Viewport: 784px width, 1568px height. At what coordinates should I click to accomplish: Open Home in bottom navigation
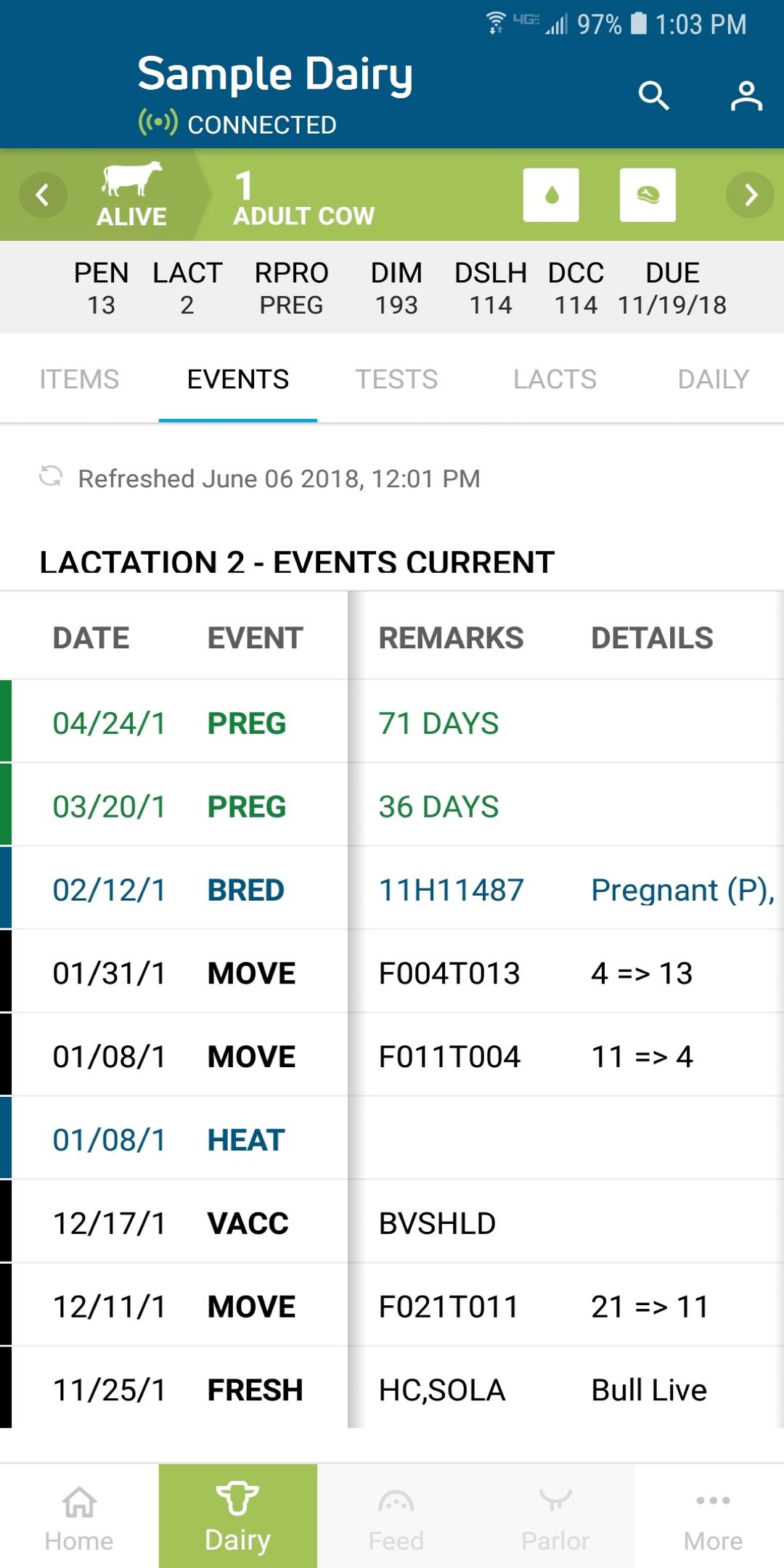click(x=79, y=1516)
